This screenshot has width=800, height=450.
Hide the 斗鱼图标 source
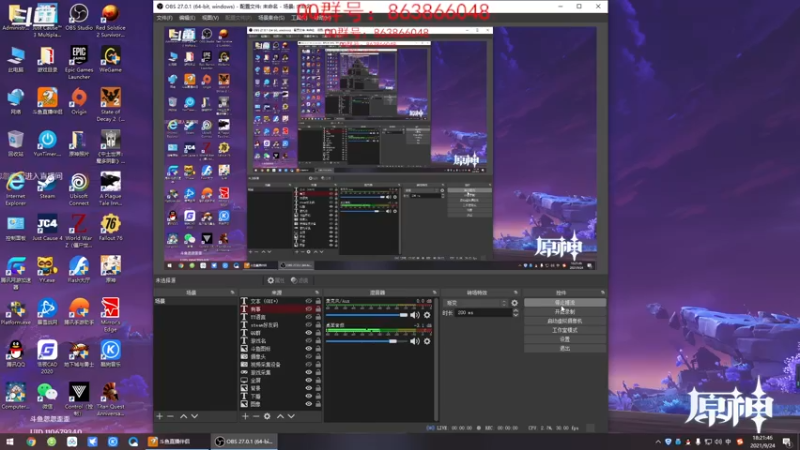click(309, 348)
